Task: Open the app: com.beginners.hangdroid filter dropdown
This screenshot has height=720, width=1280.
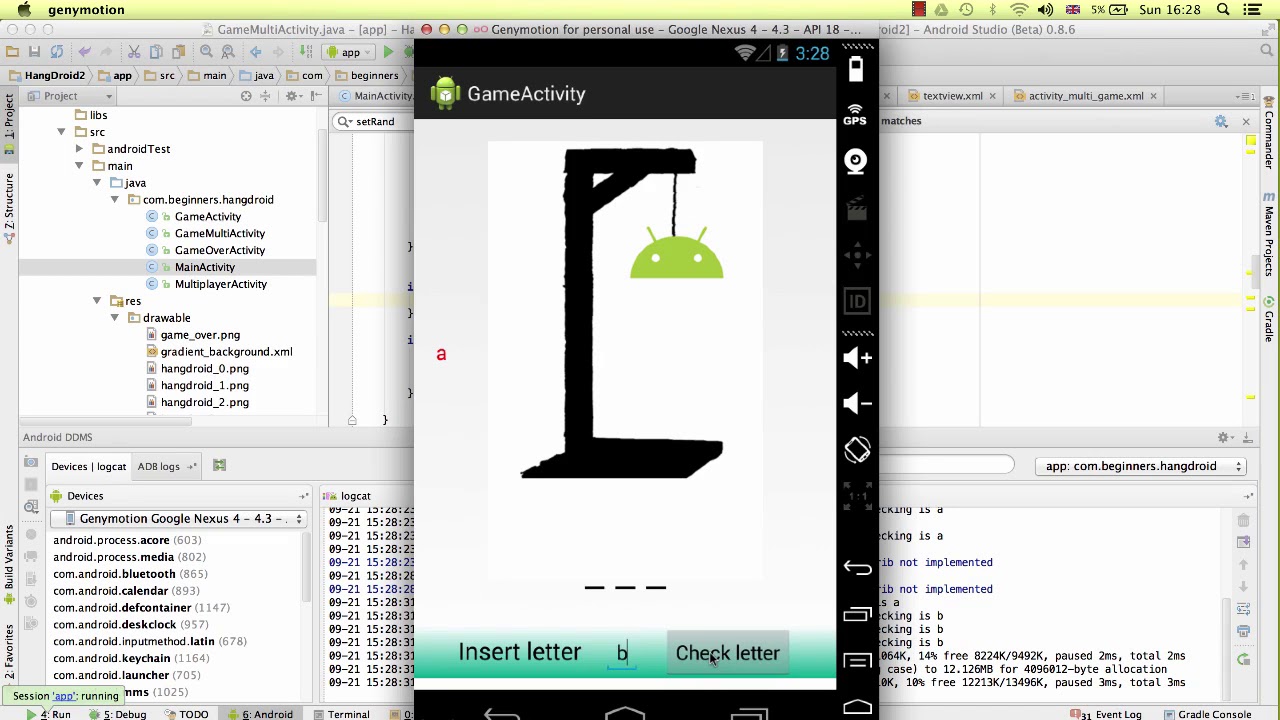Action: click(x=1139, y=466)
